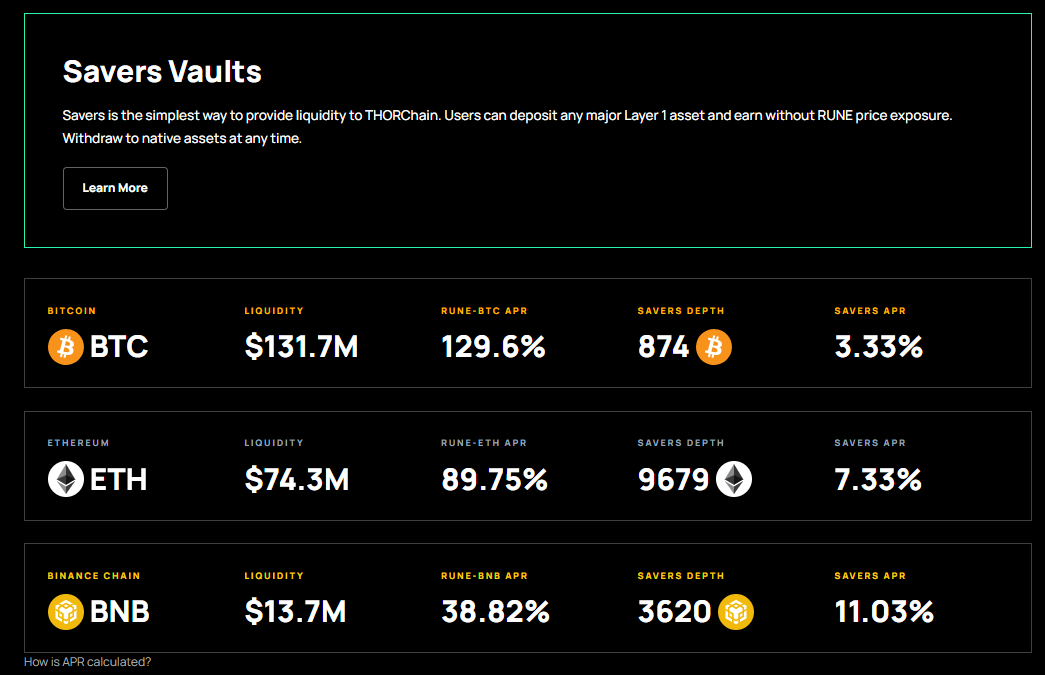Click the 3.33% savers APR value
Screen dimensions: 1045x675
pyautogui.click(x=878, y=346)
